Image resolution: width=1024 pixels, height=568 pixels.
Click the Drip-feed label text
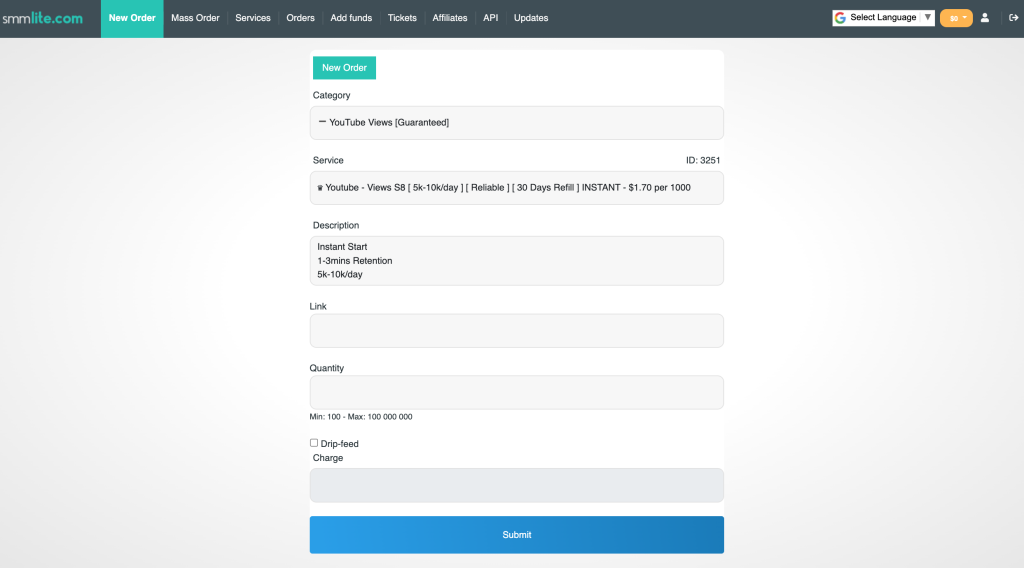(340, 443)
